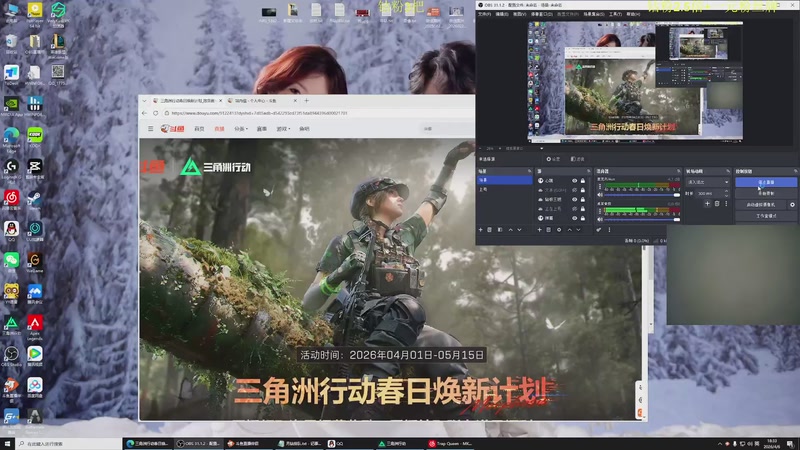Click 赛事 in Douyu navigation
Image resolution: width=800 pixels, height=450 pixels.
click(262, 129)
